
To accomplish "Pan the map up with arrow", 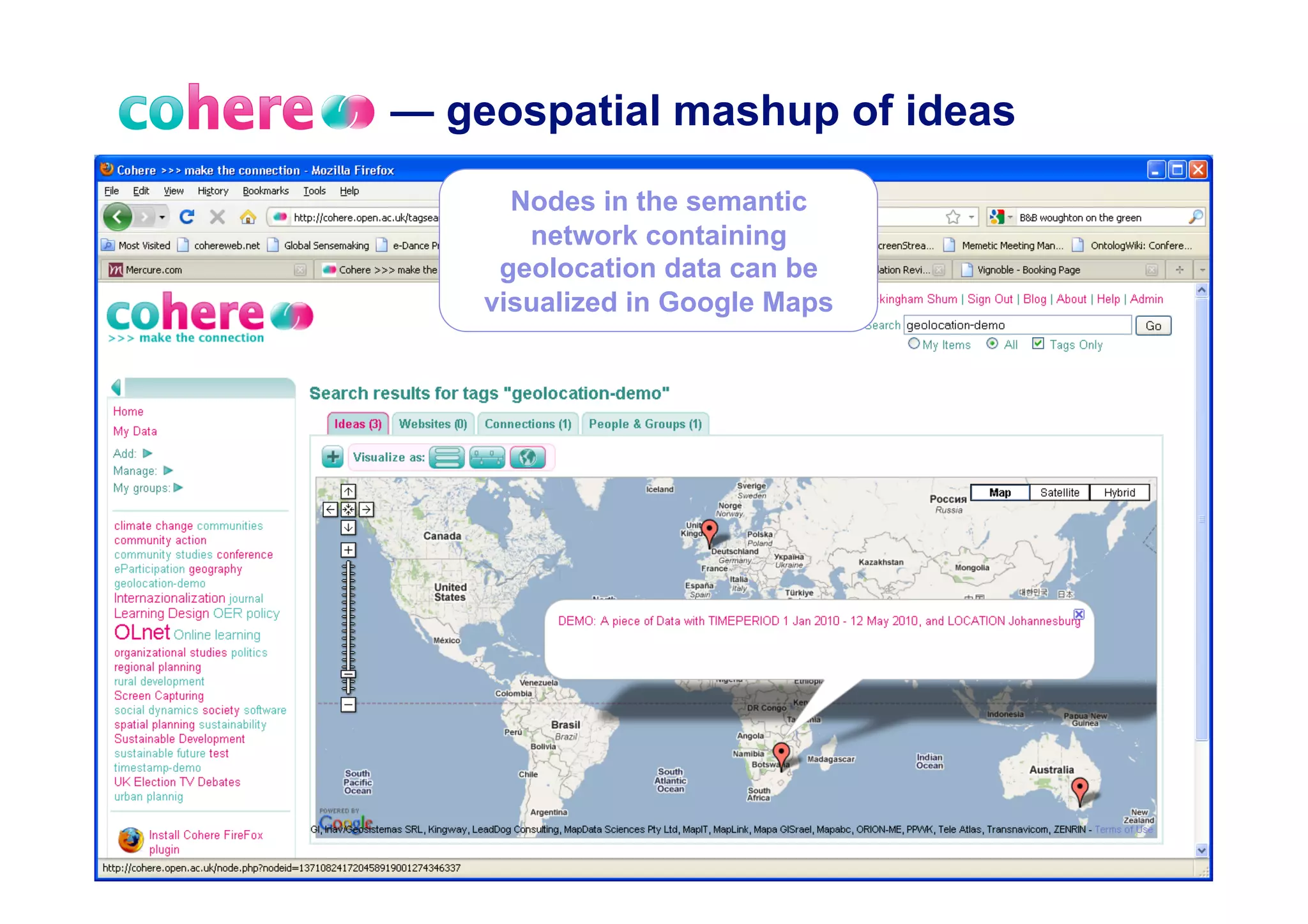I will tap(348, 491).
